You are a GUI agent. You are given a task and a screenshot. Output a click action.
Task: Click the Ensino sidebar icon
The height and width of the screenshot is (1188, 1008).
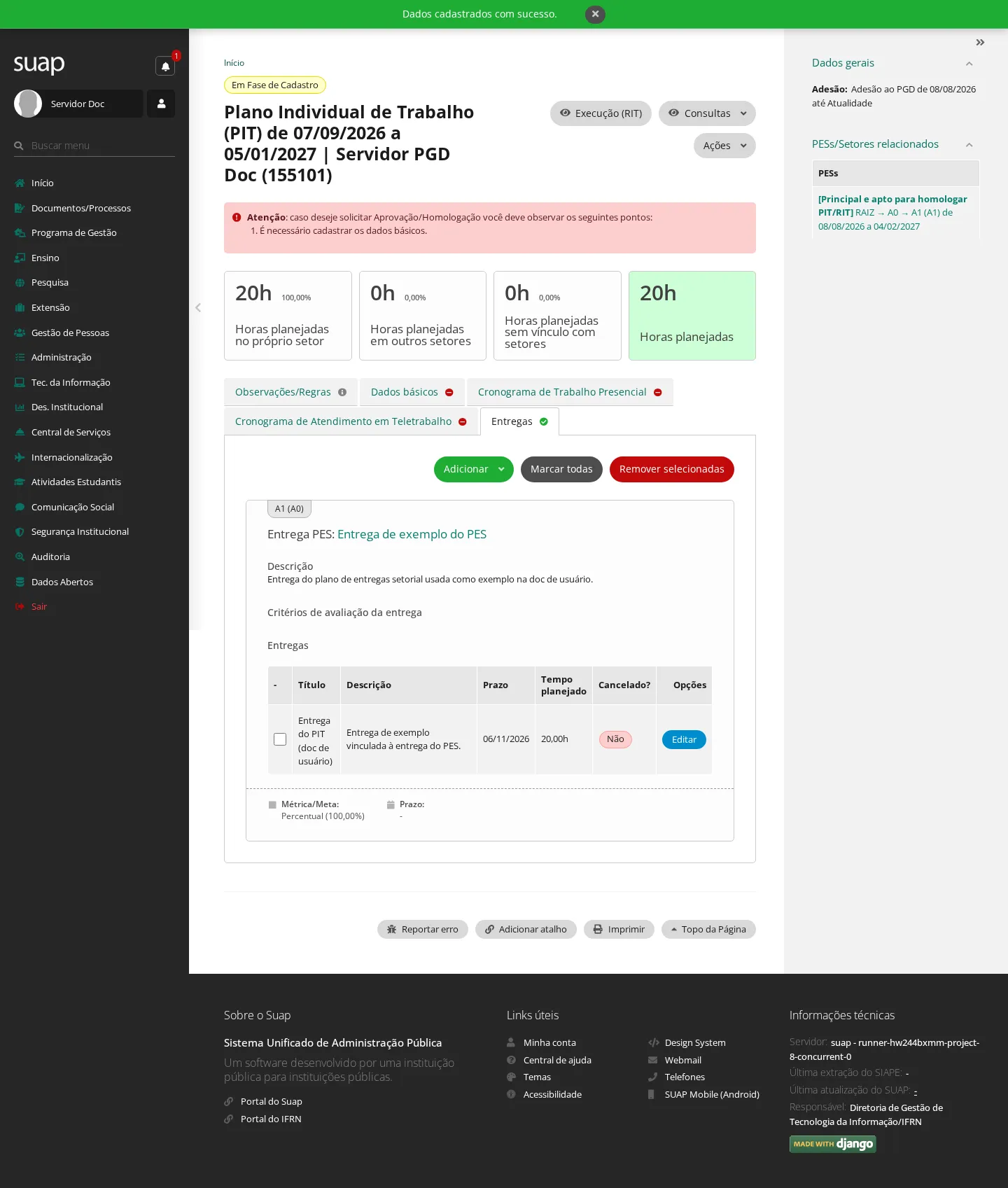pyautogui.click(x=20, y=258)
